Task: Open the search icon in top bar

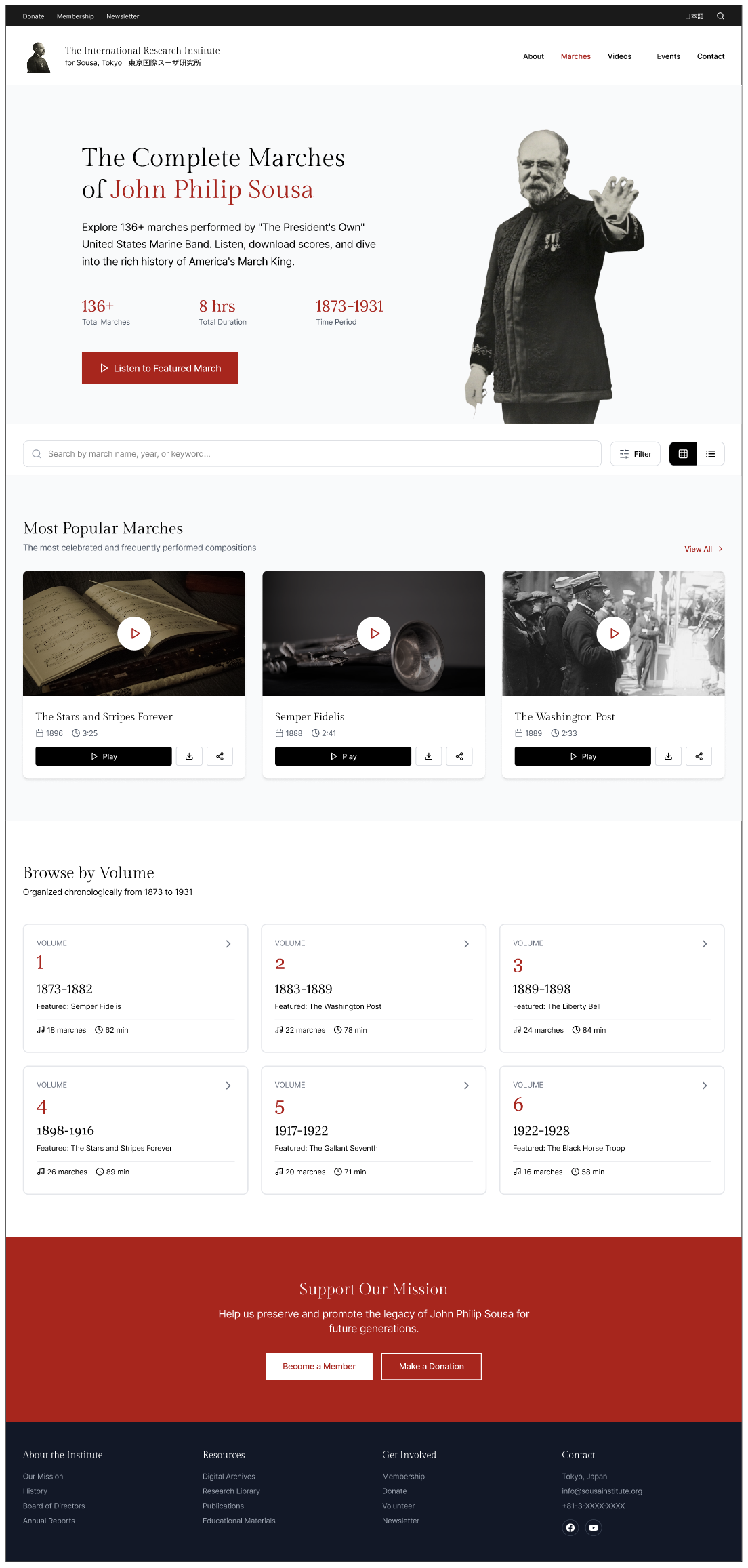Action: coord(720,16)
